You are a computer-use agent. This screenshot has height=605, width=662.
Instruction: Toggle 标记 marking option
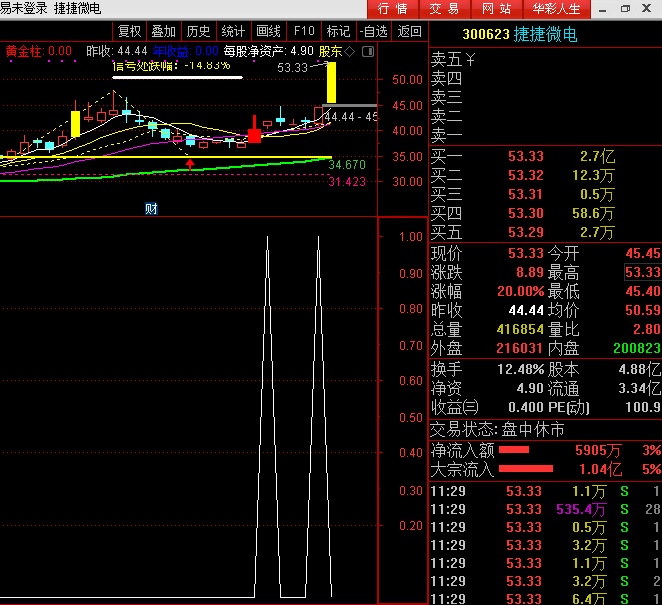coord(338,31)
